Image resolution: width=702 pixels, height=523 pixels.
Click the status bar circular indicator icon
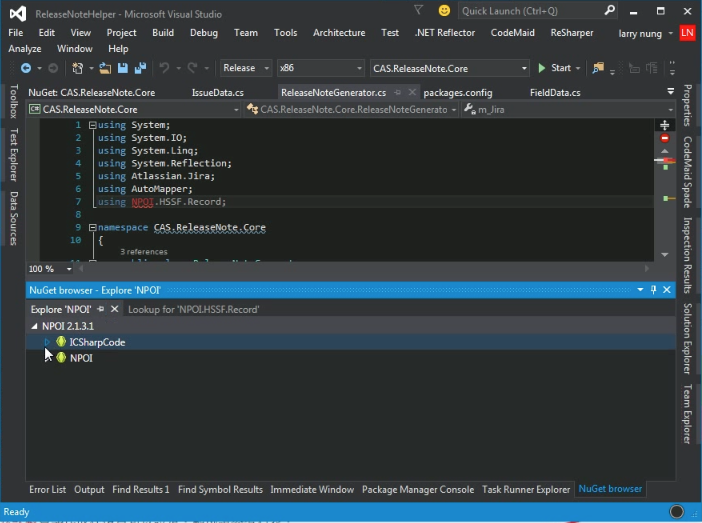676,511
